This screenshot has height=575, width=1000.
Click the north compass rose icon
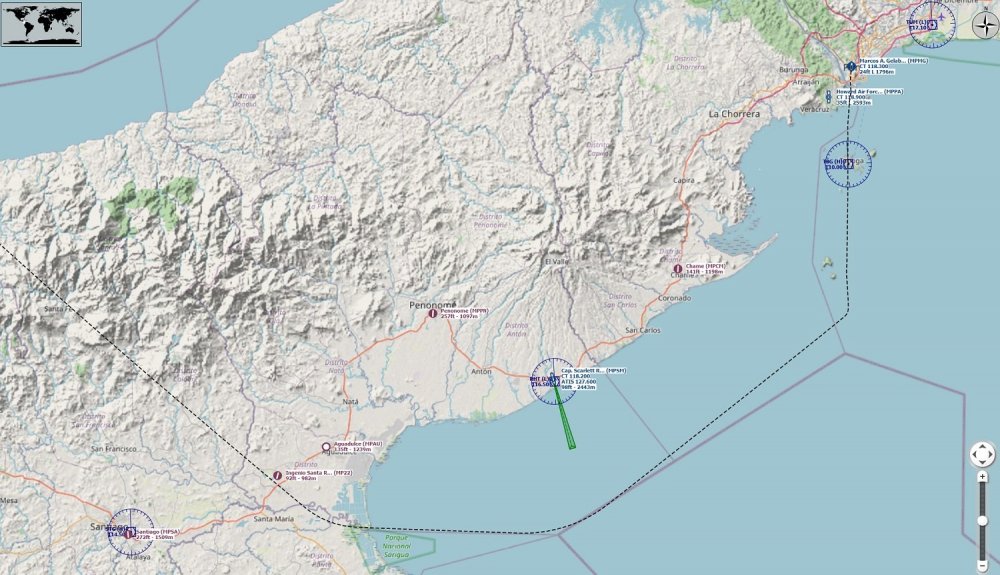985,25
